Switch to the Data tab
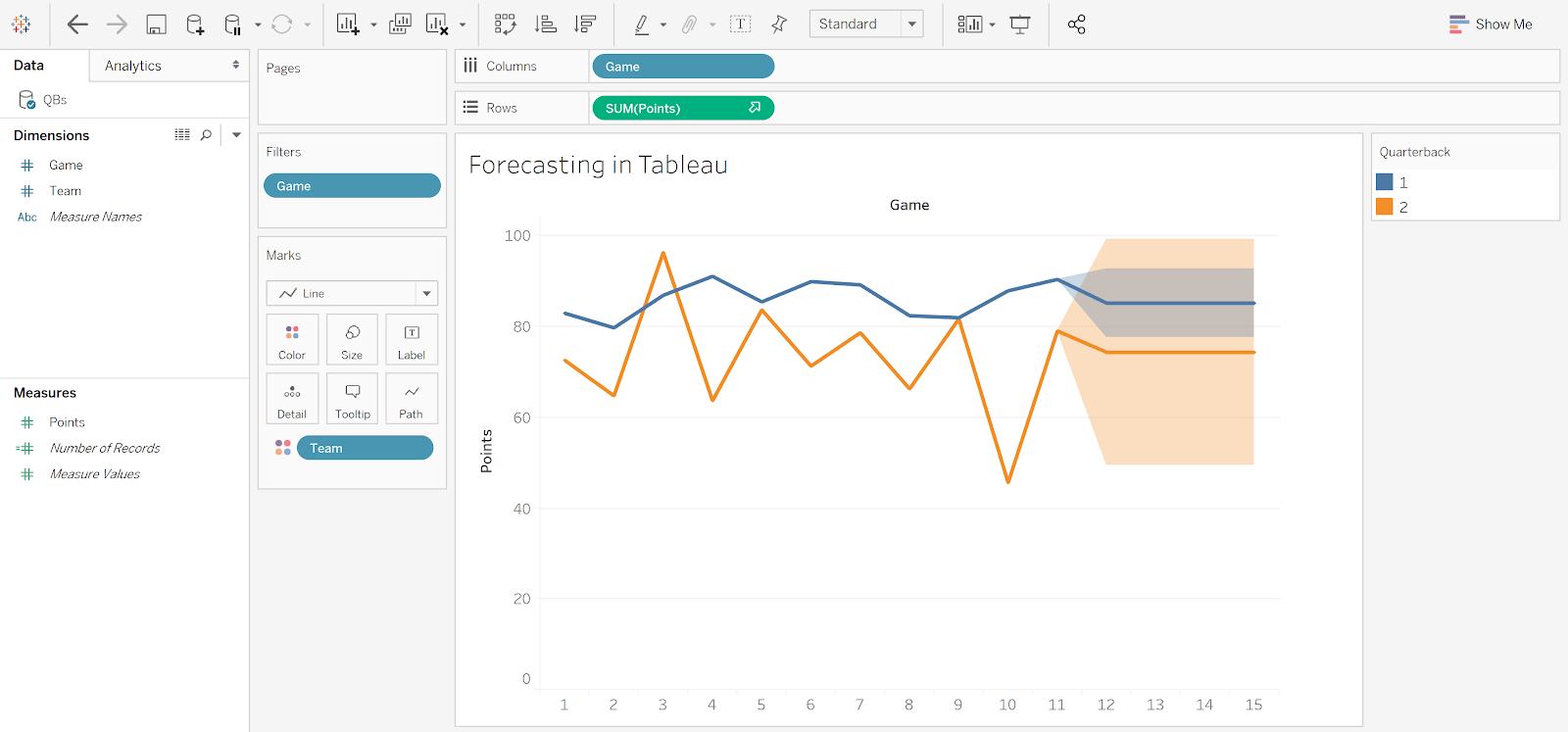Viewport: 1568px width, 732px height. click(29, 66)
